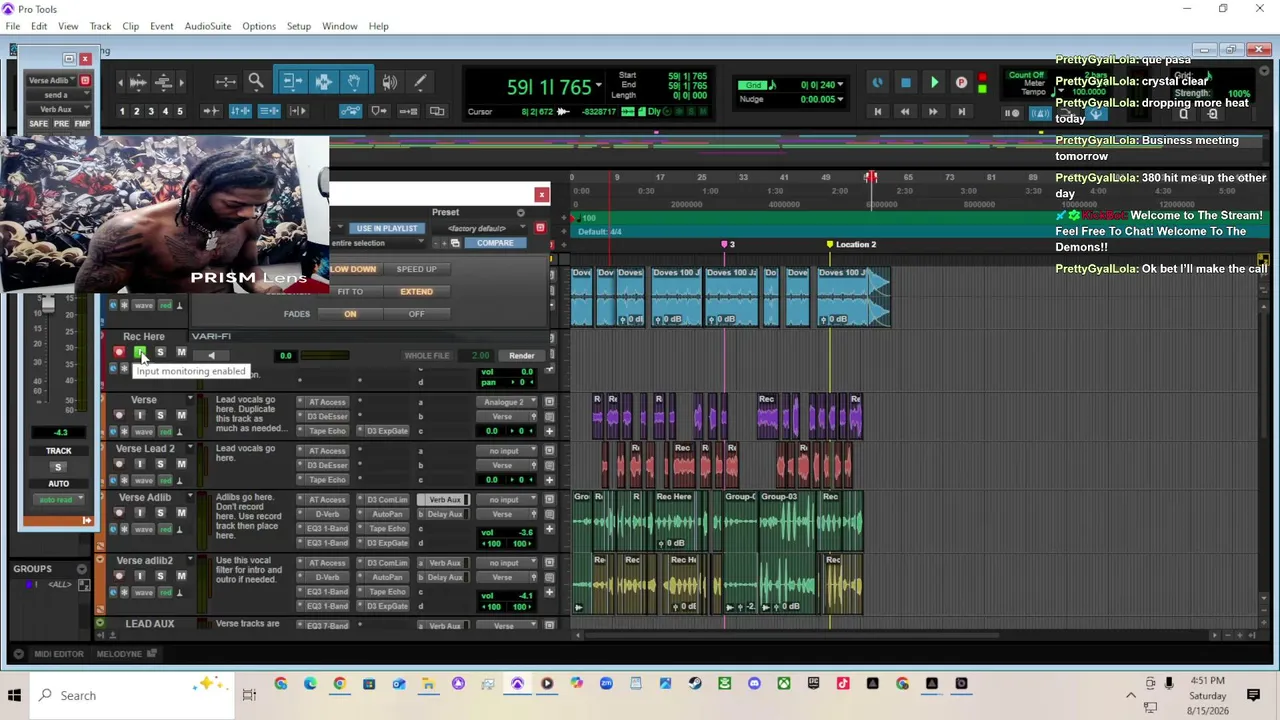Open the Clip menu
The width and height of the screenshot is (1280, 720).
click(x=131, y=26)
